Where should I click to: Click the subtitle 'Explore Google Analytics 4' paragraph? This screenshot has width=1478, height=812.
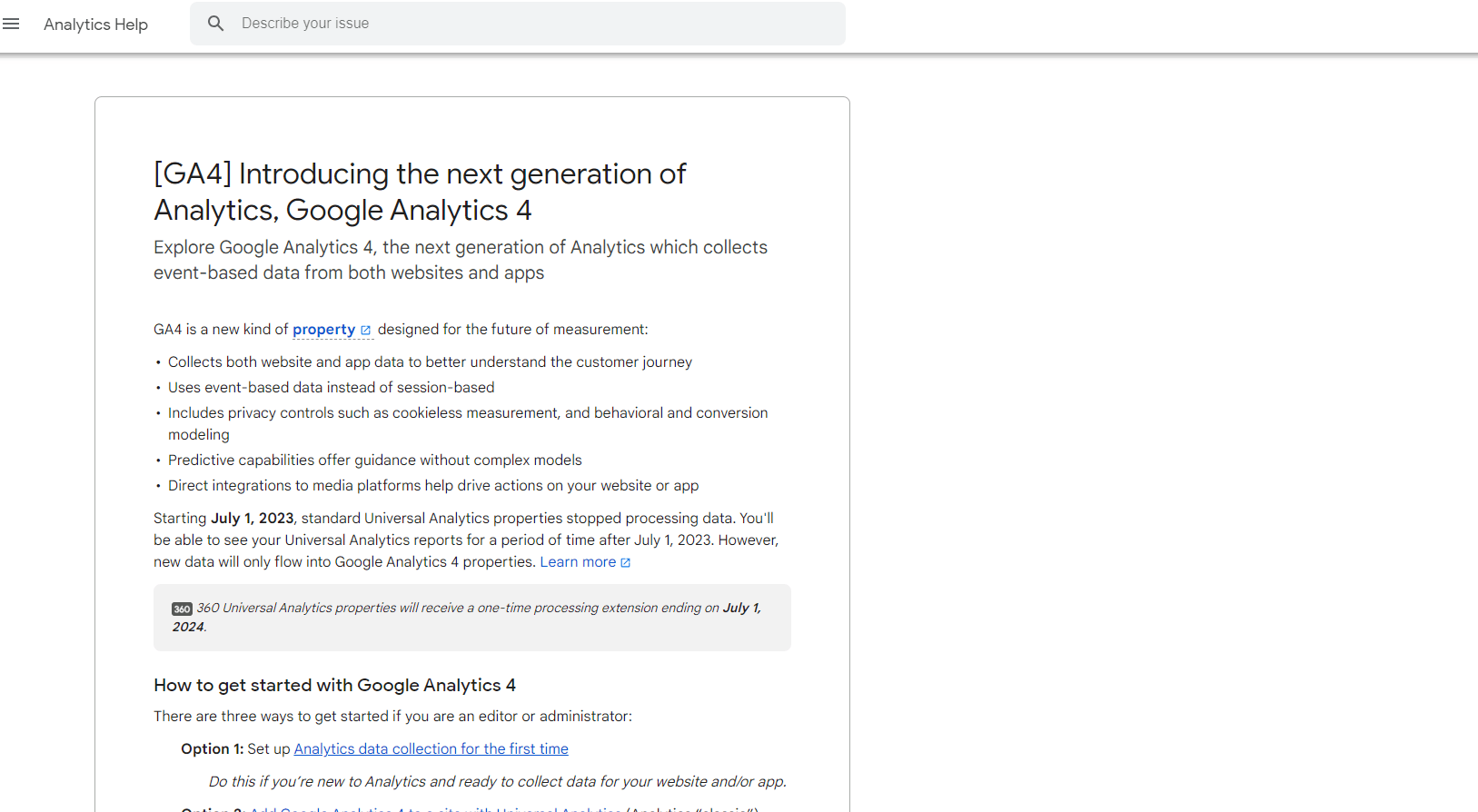tap(461, 260)
